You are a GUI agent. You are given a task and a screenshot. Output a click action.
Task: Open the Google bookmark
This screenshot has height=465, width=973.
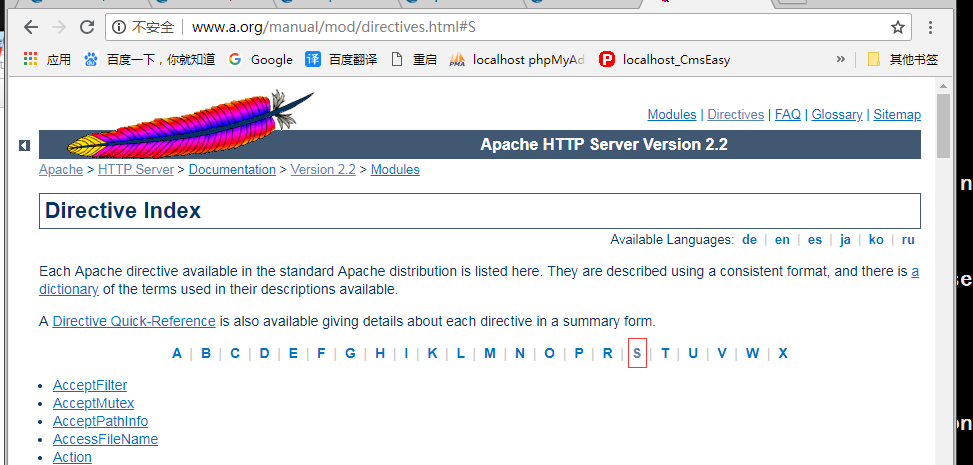tap(261, 60)
